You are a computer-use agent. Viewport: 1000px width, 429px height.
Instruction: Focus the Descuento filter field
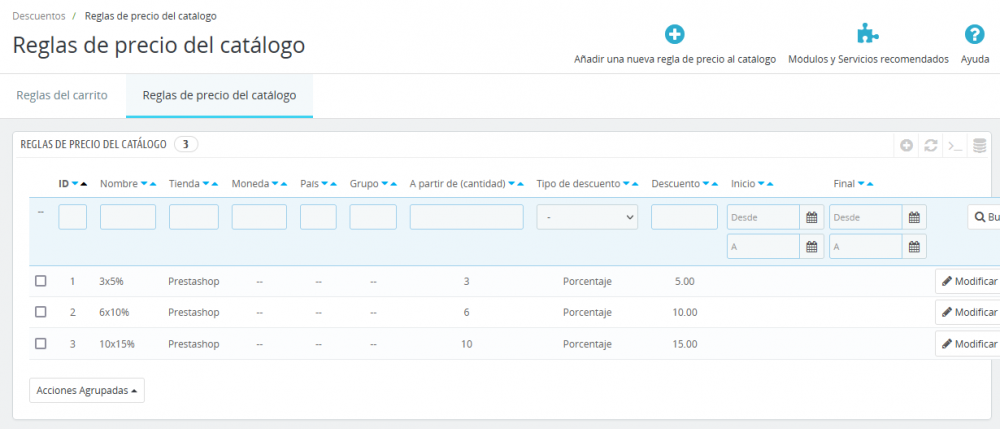coord(684,217)
